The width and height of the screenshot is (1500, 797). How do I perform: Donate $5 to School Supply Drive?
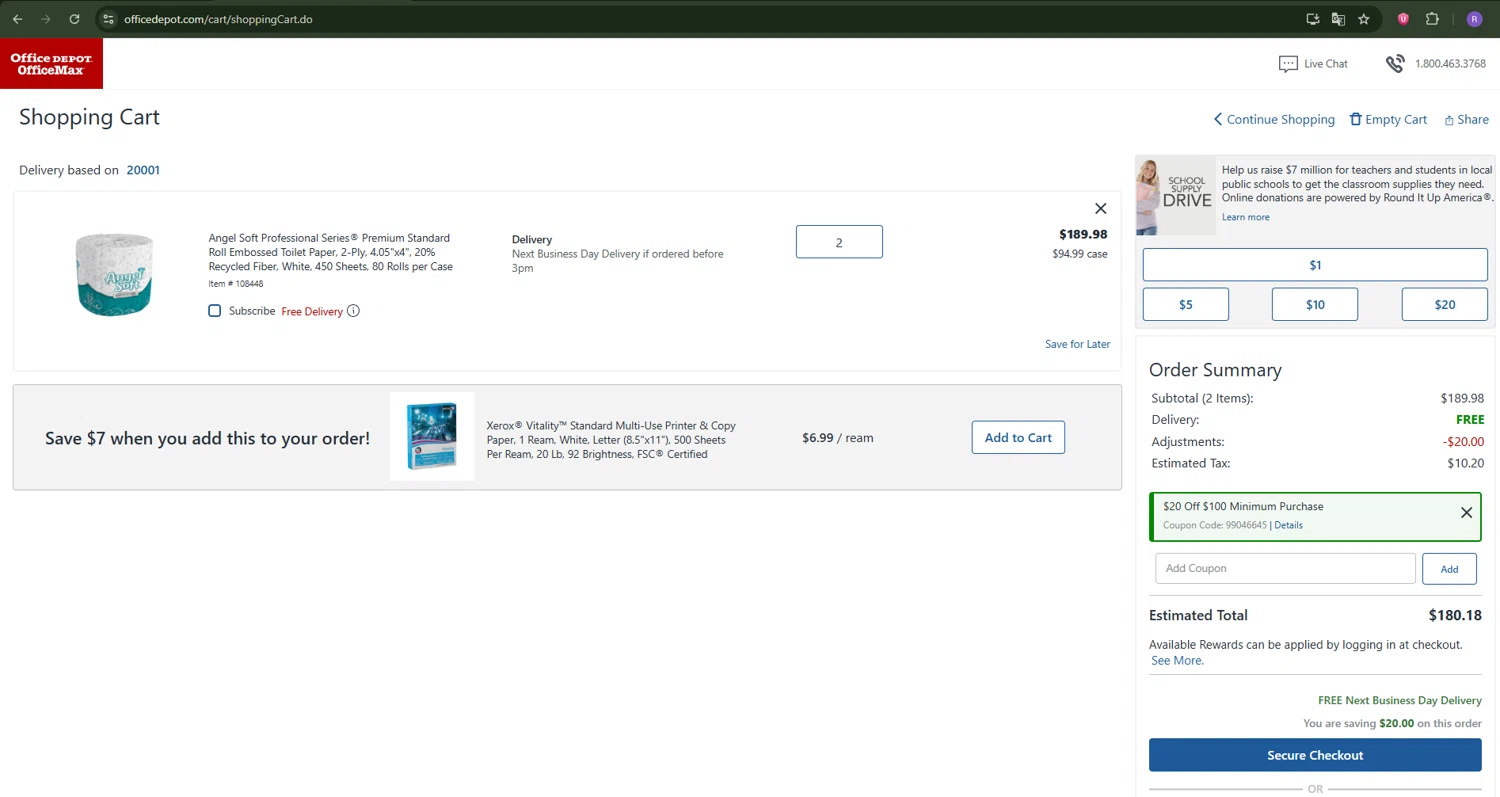[x=1186, y=304]
